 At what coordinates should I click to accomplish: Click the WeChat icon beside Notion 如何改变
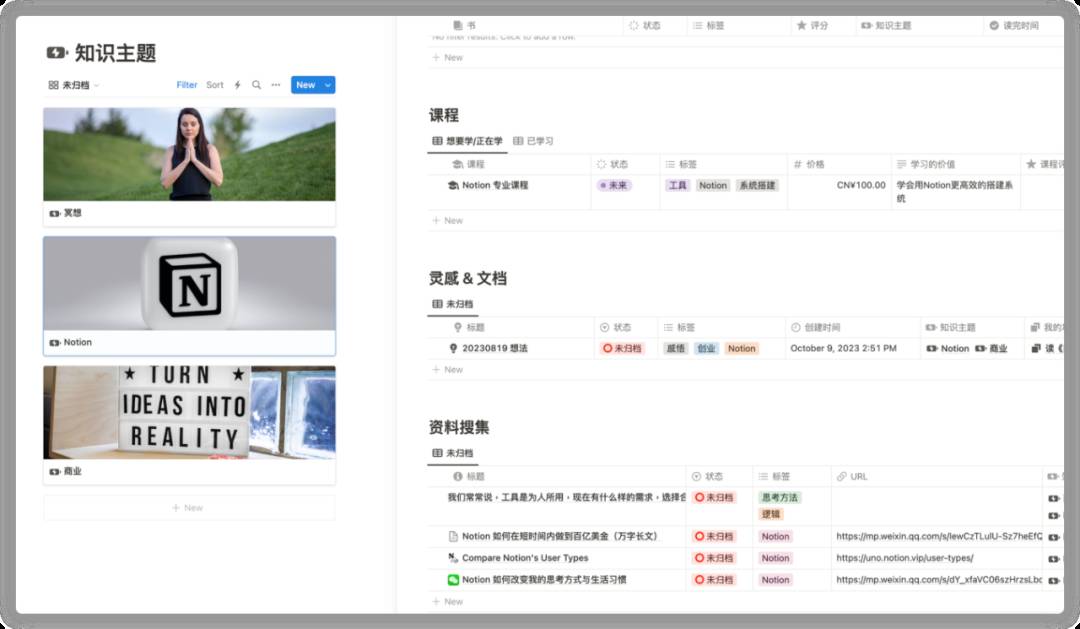point(453,580)
